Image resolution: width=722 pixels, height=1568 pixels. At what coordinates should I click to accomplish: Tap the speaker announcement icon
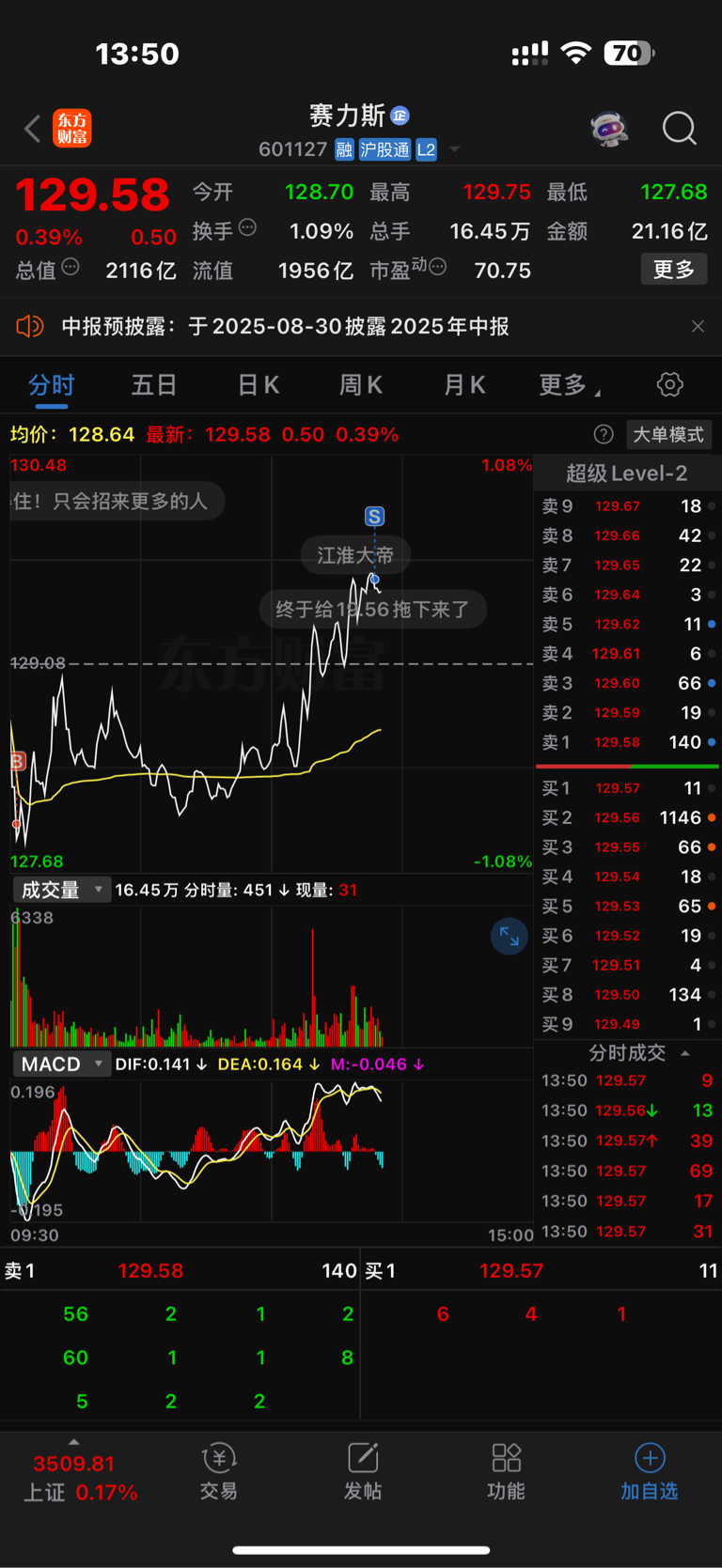30,326
